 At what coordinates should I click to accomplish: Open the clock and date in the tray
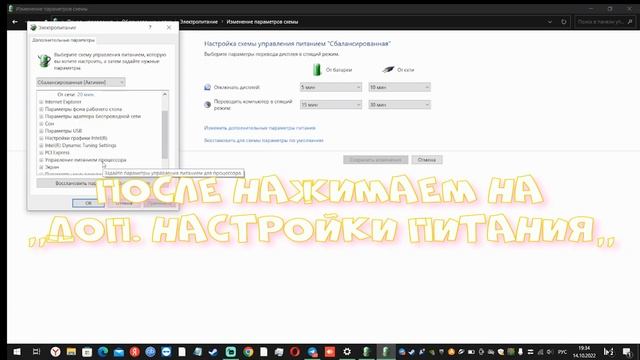[x=584, y=352]
